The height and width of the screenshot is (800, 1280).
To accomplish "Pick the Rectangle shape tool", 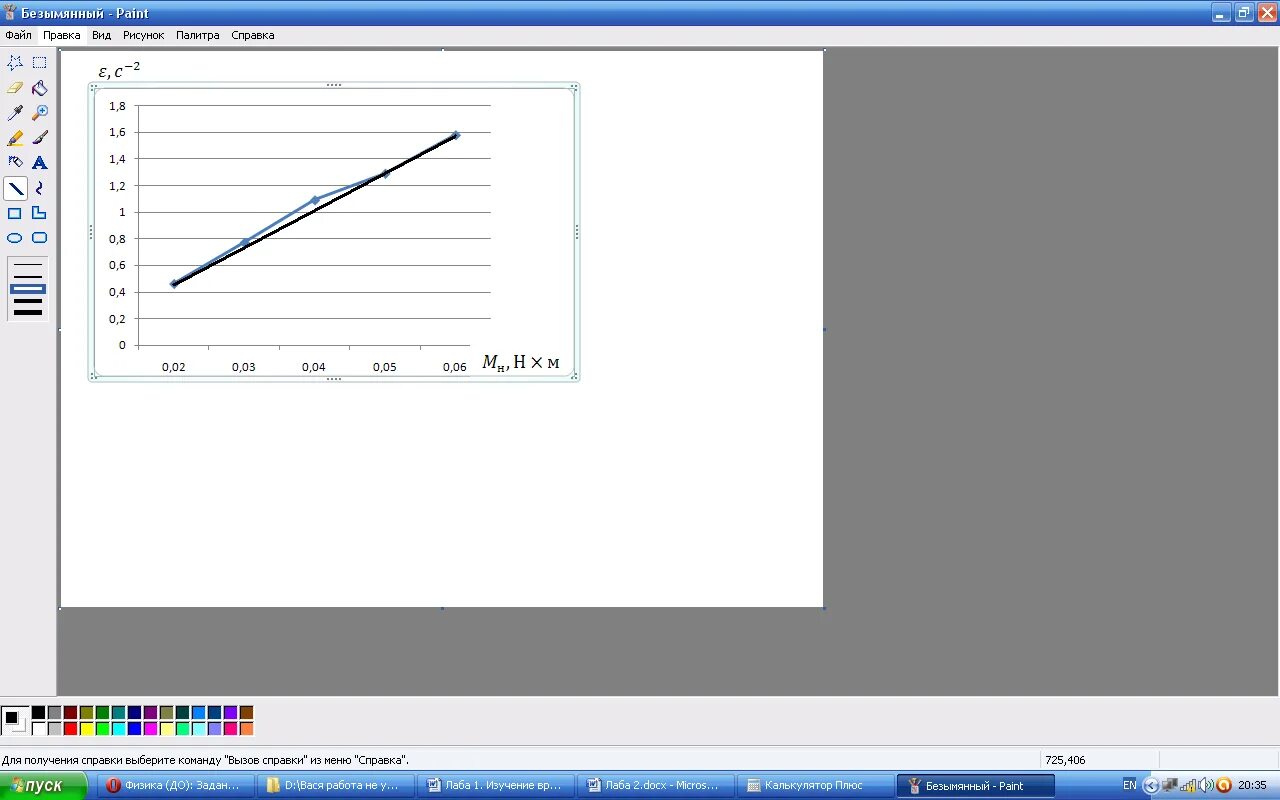I will (x=15, y=213).
